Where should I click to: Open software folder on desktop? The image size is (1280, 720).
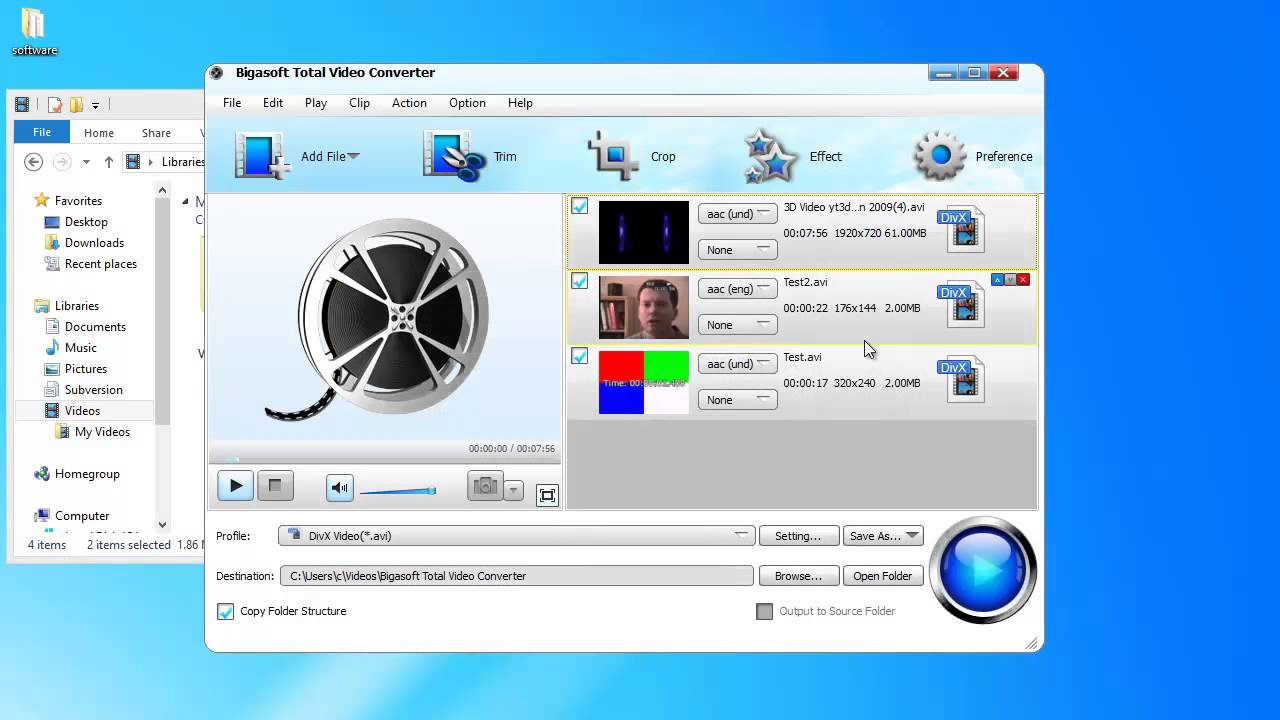(34, 31)
